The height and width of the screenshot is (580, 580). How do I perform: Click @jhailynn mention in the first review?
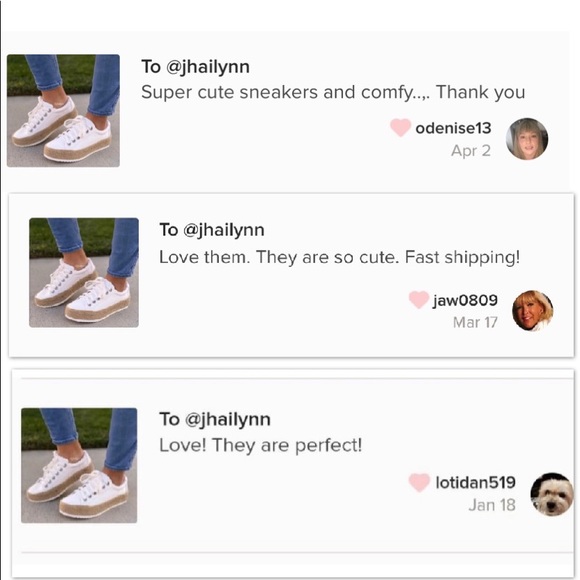(x=208, y=67)
